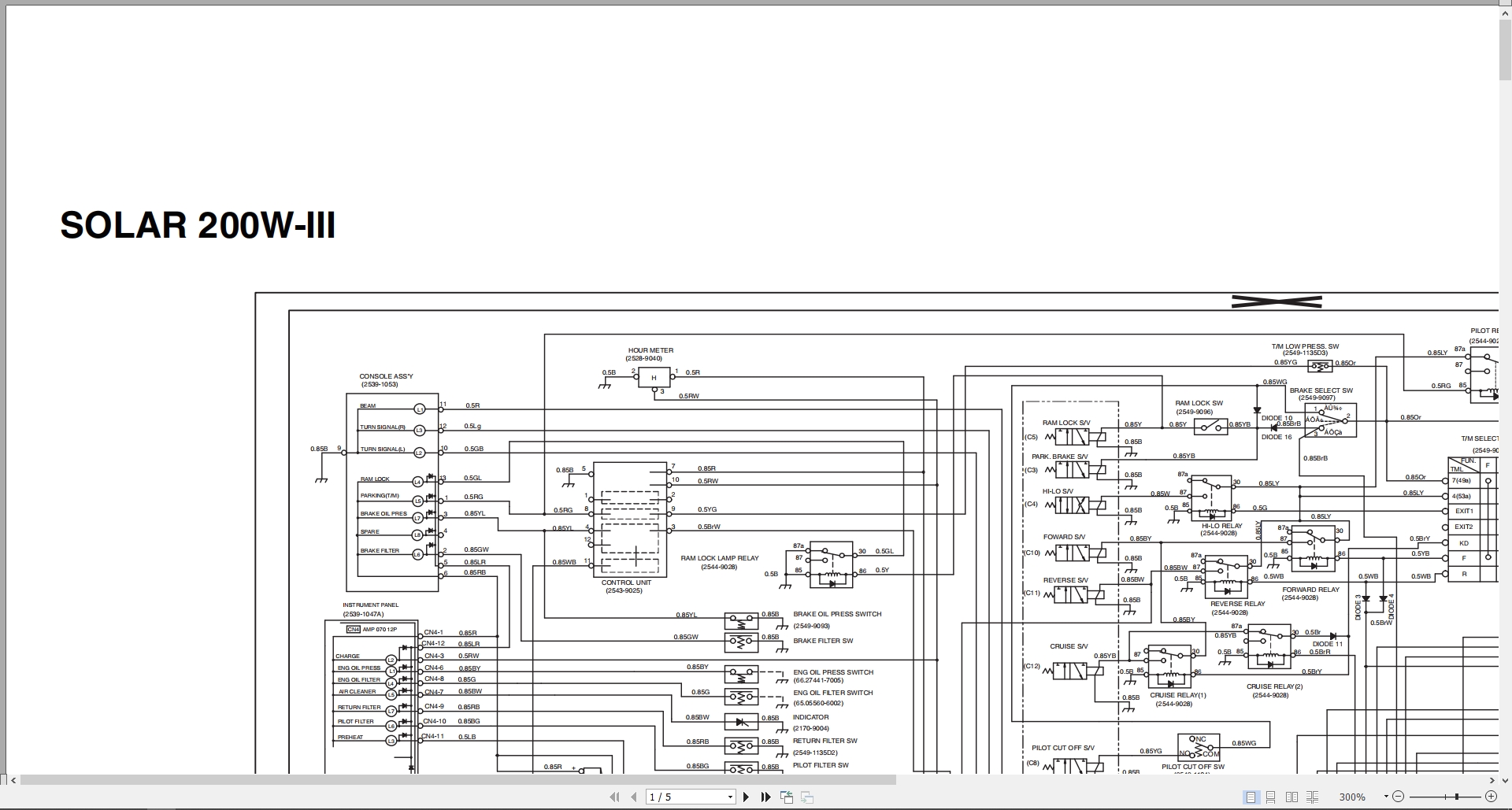Enable continuous scrolling view
This screenshot has height=810, width=1512.
pyautogui.click(x=1269, y=797)
